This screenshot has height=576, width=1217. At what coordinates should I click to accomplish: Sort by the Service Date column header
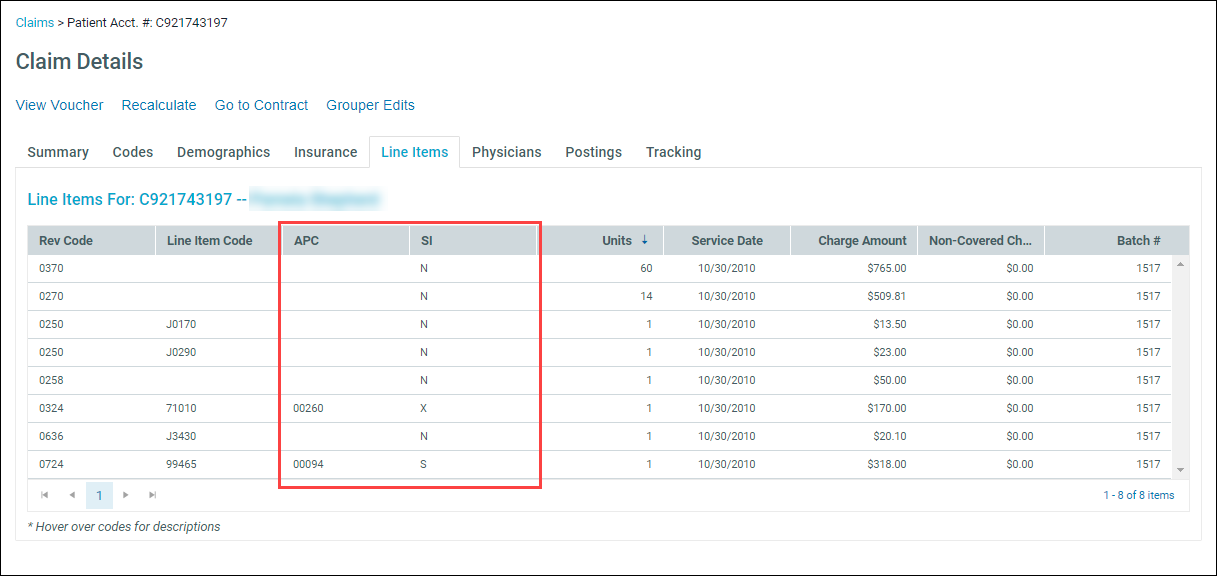coord(727,240)
